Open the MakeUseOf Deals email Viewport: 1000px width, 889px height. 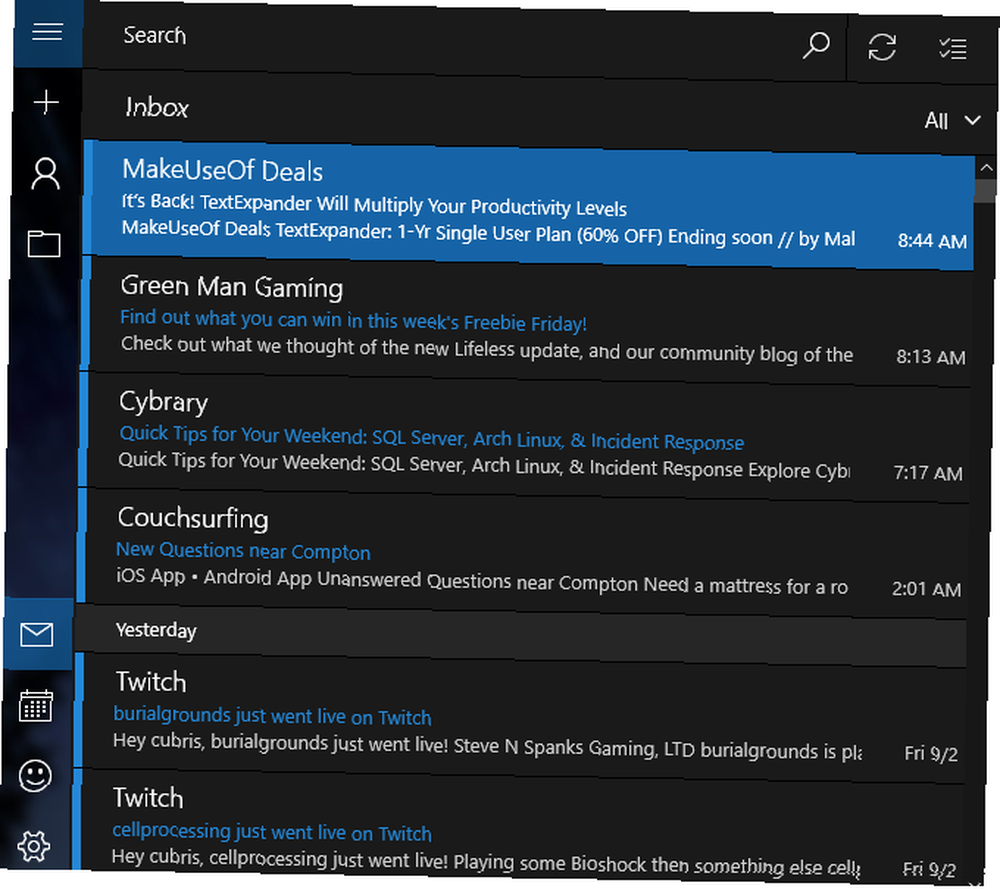529,204
